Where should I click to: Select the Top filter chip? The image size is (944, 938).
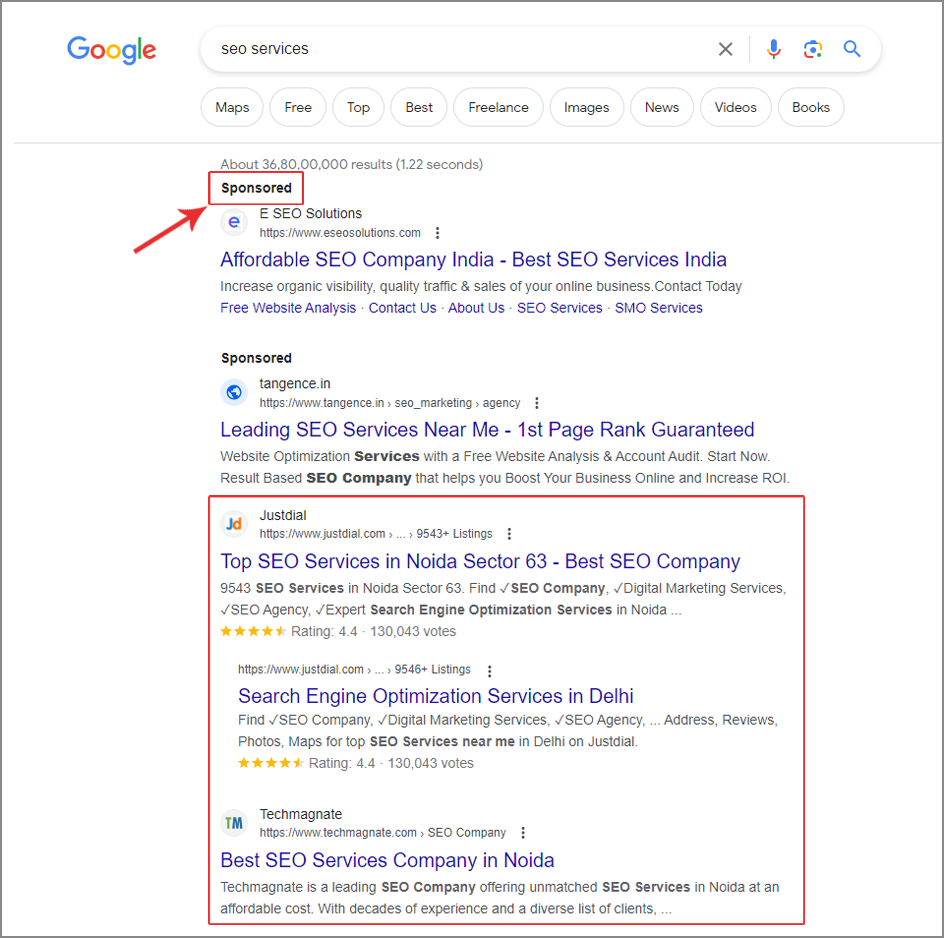[x=358, y=107]
